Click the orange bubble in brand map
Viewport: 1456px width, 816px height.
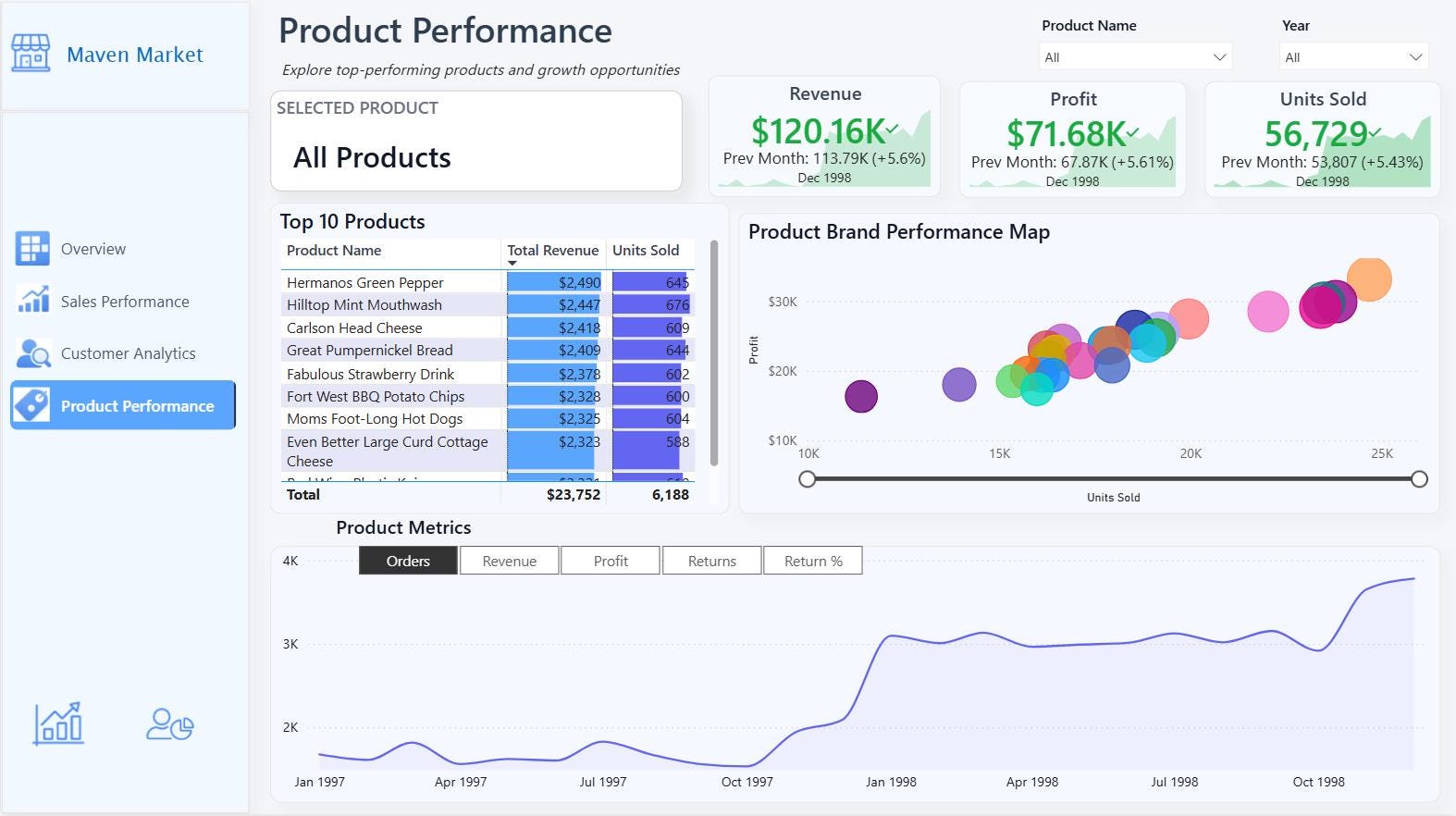tap(1369, 278)
